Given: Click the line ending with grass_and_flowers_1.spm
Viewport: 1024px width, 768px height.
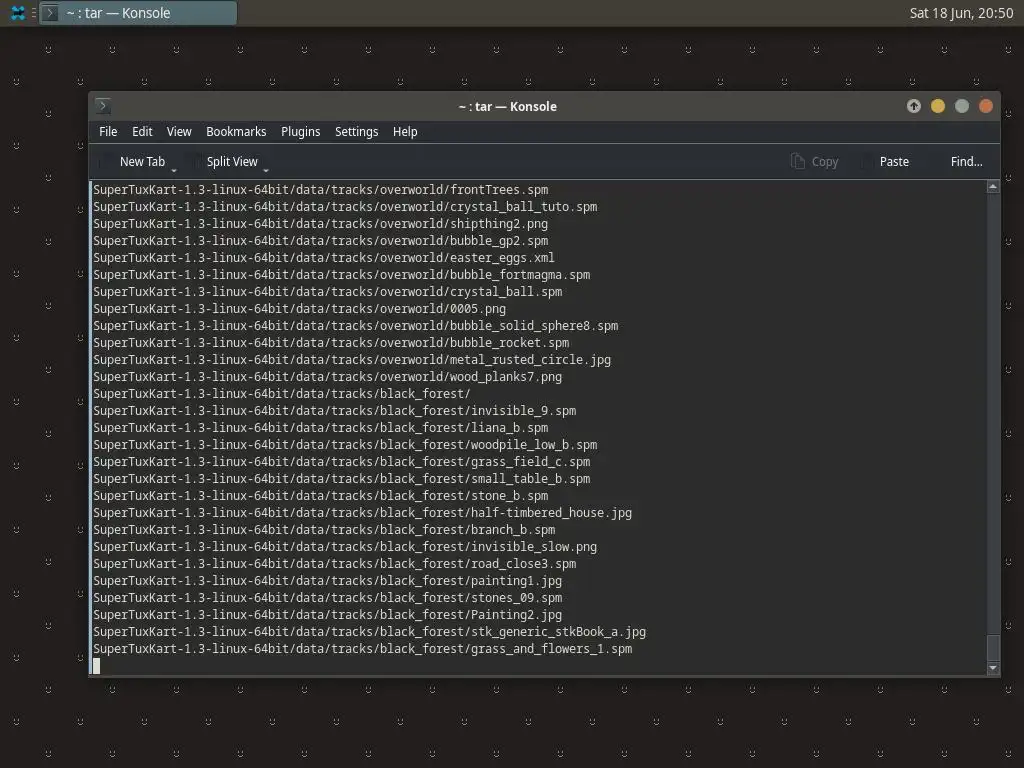Looking at the screenshot, I should (362, 648).
